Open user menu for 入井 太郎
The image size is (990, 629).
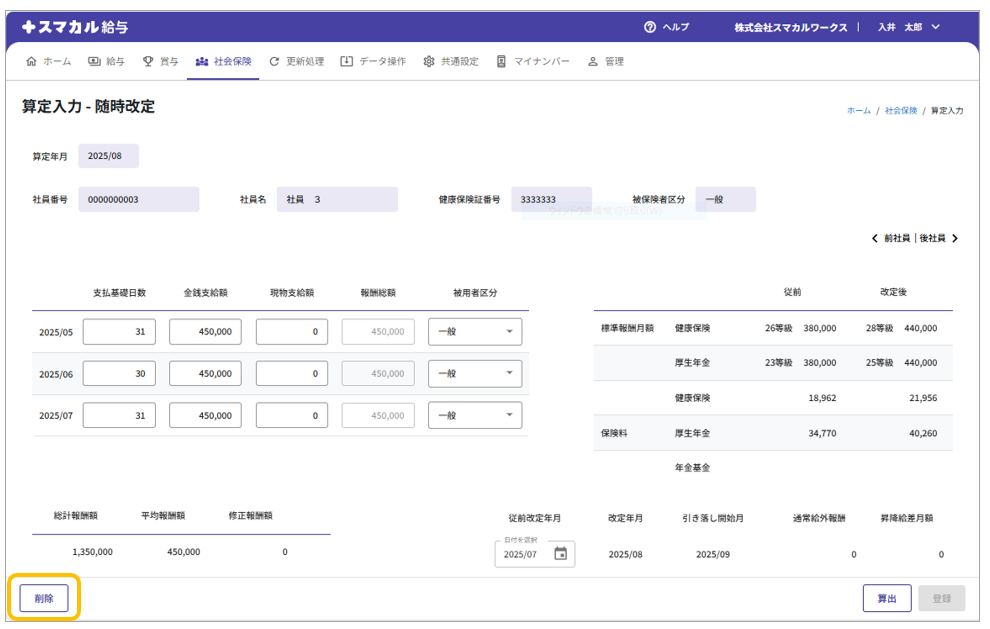(x=909, y=27)
